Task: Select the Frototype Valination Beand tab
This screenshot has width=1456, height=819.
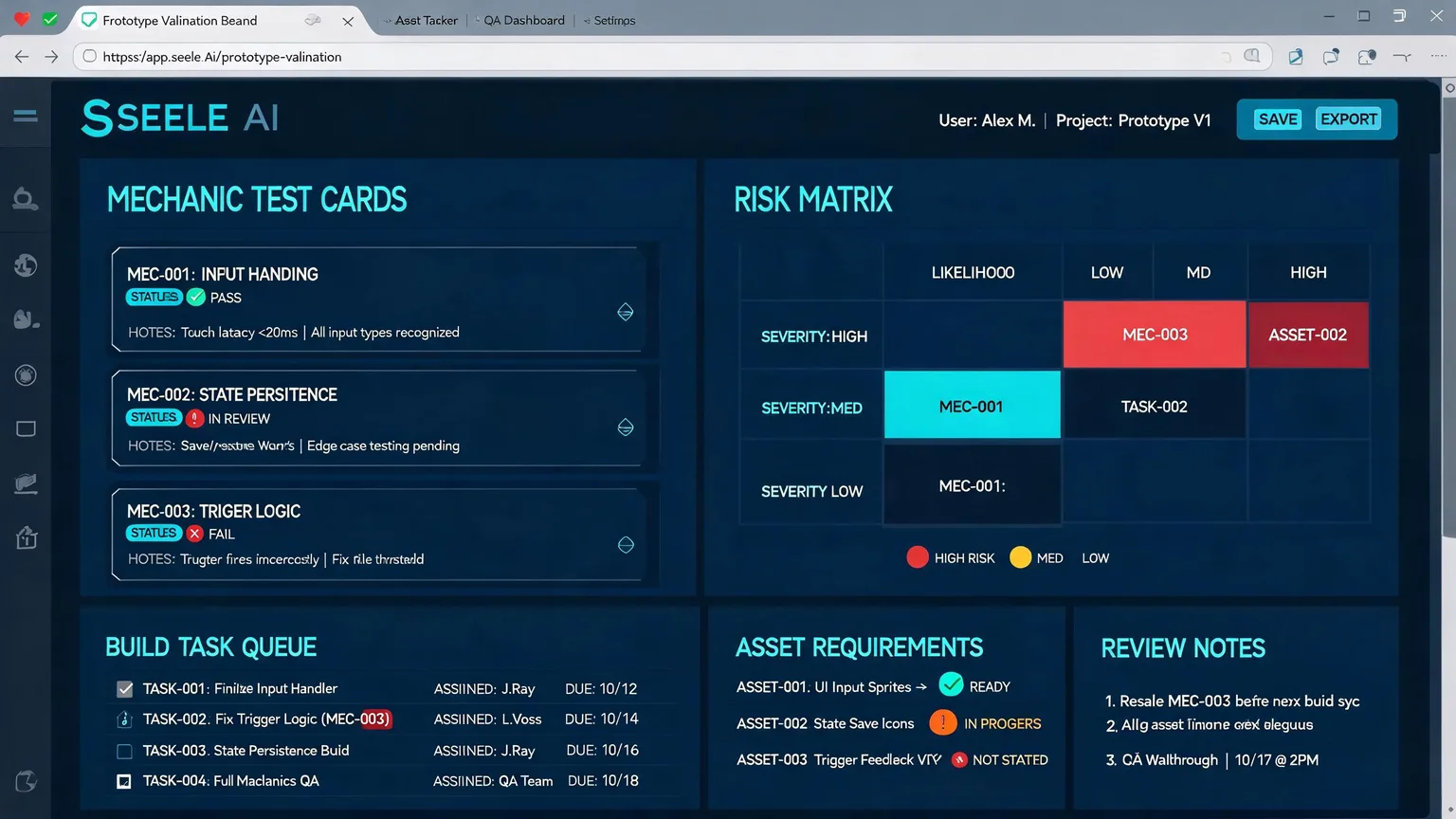Action: point(179,20)
